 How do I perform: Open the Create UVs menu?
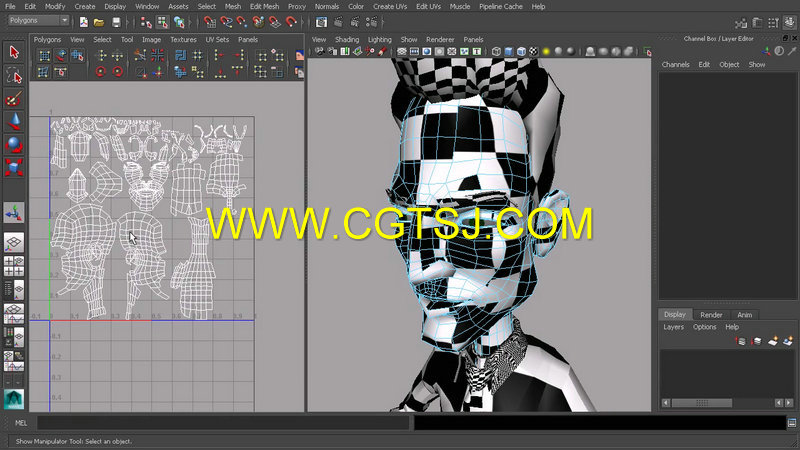pyautogui.click(x=390, y=7)
